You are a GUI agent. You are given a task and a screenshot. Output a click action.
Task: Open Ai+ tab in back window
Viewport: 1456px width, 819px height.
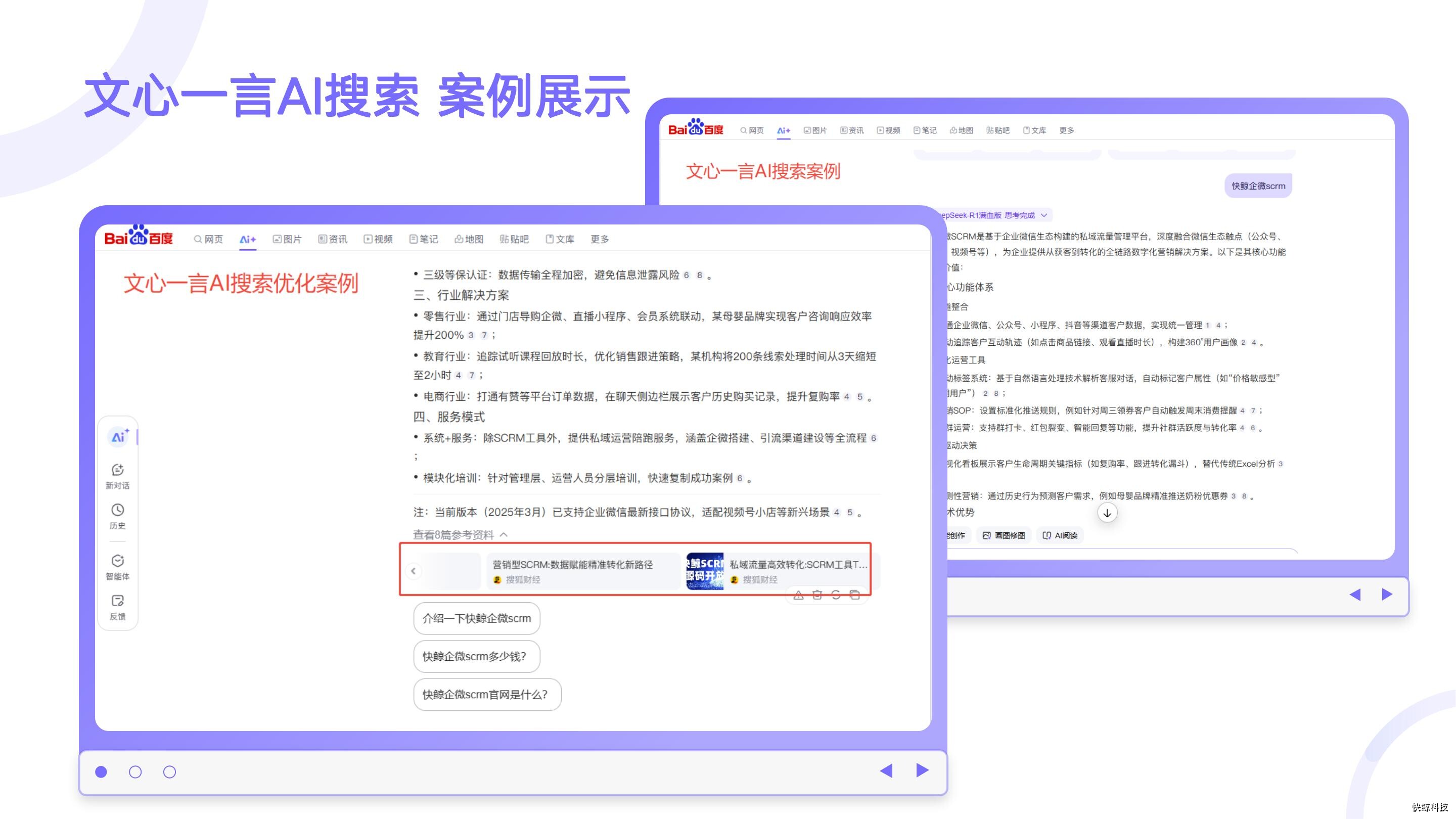tap(784, 130)
